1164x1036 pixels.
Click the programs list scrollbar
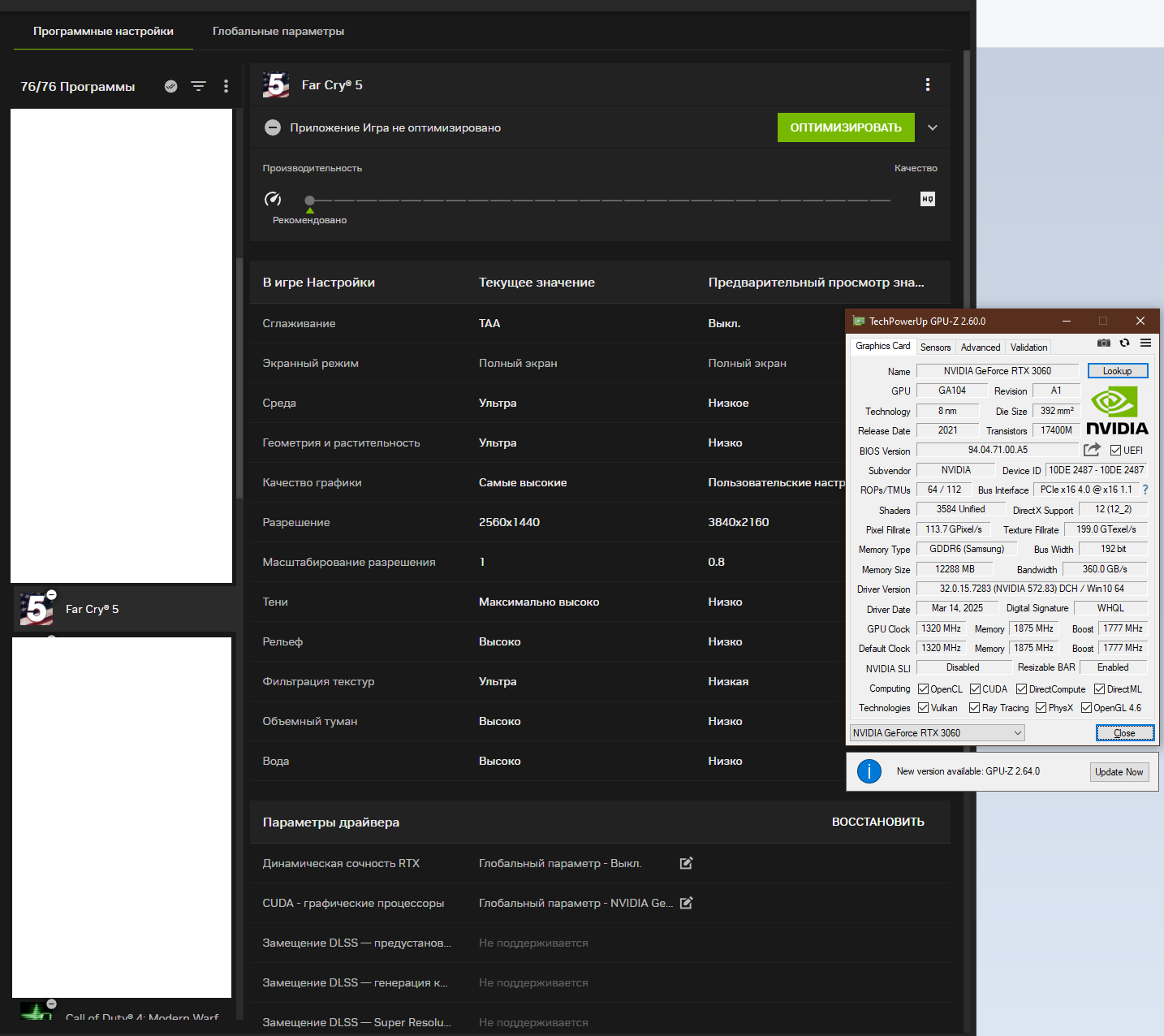[239, 378]
